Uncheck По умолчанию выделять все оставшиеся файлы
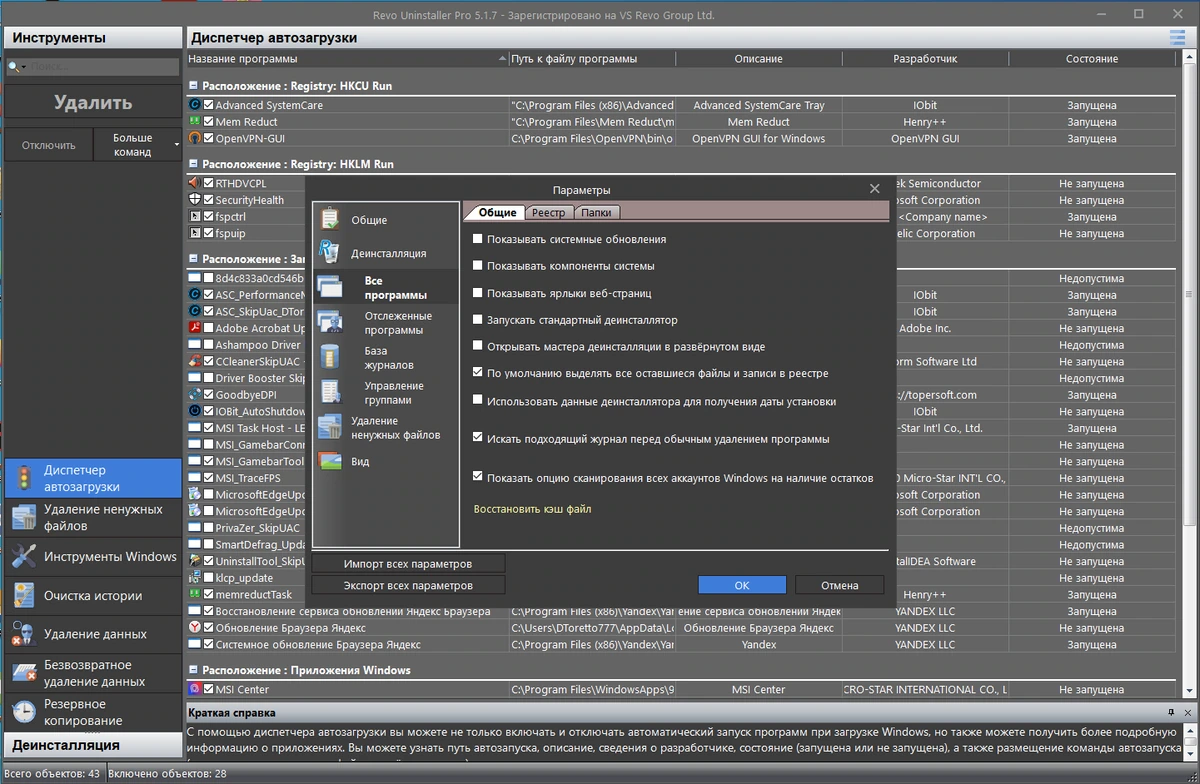Viewport: 1200px width, 784px height. pos(478,373)
